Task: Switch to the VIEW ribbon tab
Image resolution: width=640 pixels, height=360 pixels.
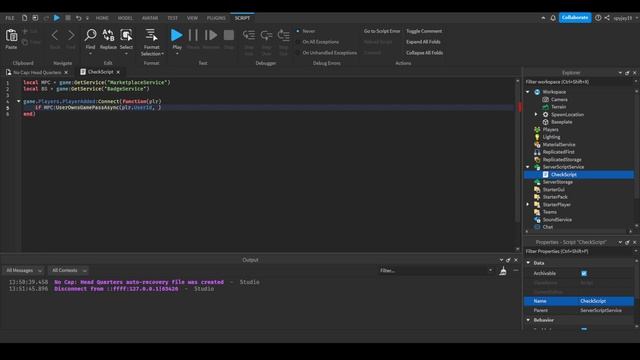Action: [x=192, y=18]
